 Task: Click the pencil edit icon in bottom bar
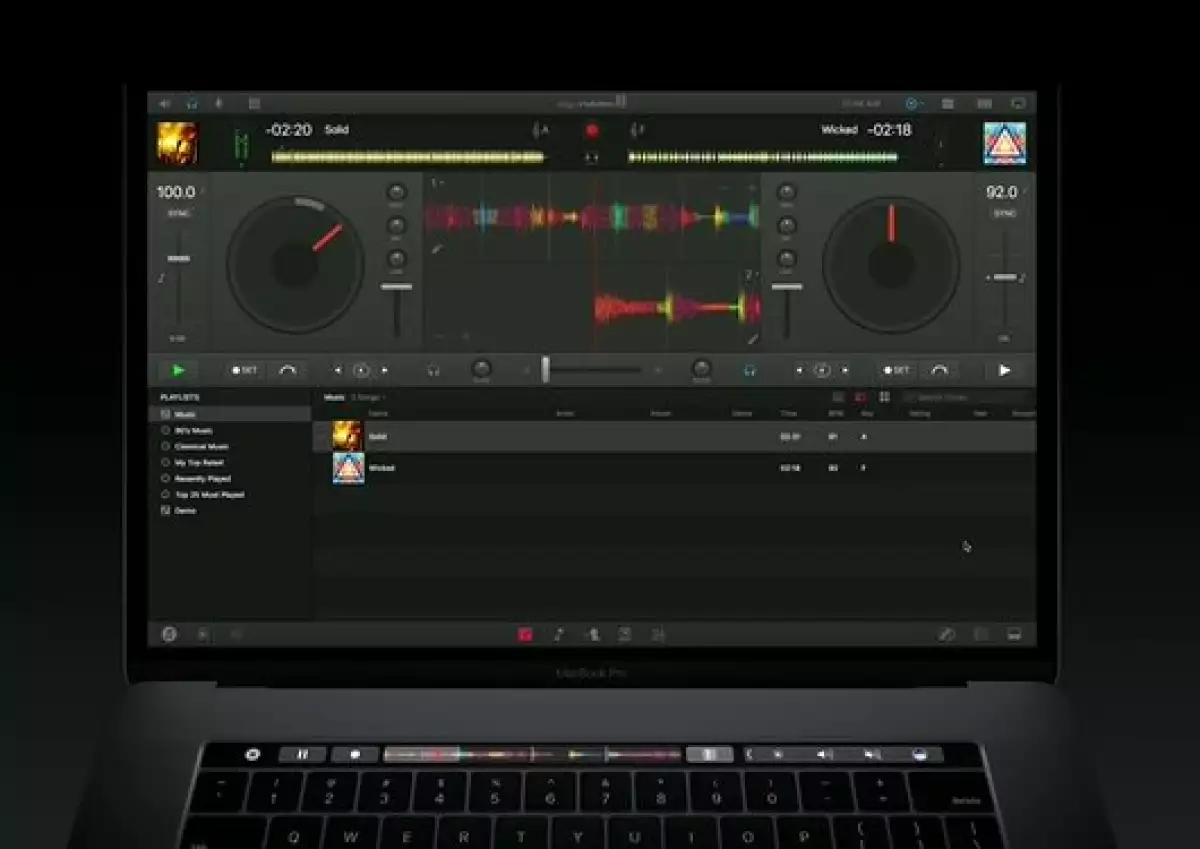click(946, 634)
